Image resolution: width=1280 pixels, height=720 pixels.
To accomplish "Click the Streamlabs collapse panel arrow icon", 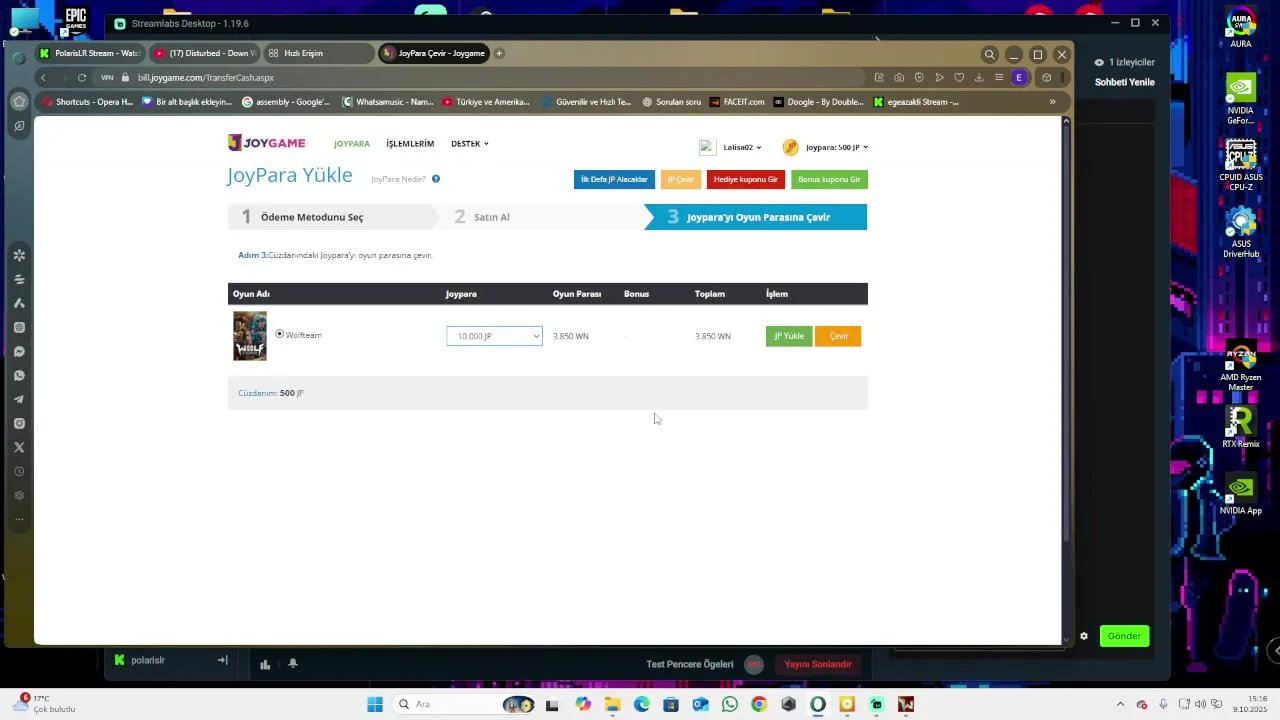I will pyautogui.click(x=223, y=660).
